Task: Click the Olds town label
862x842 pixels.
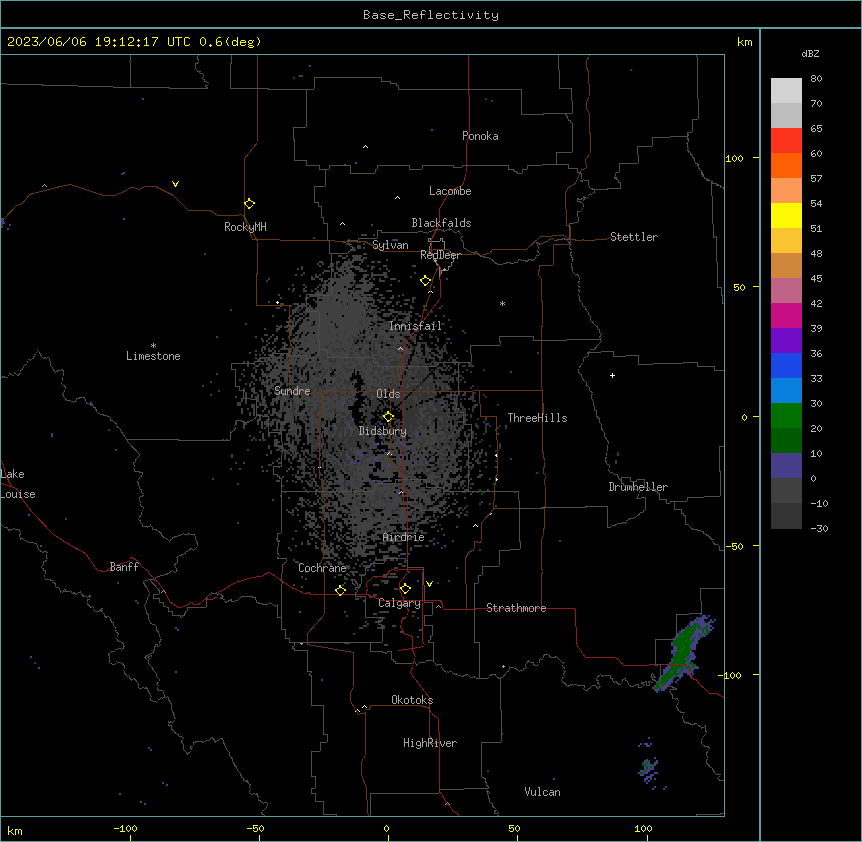Action: [x=388, y=394]
